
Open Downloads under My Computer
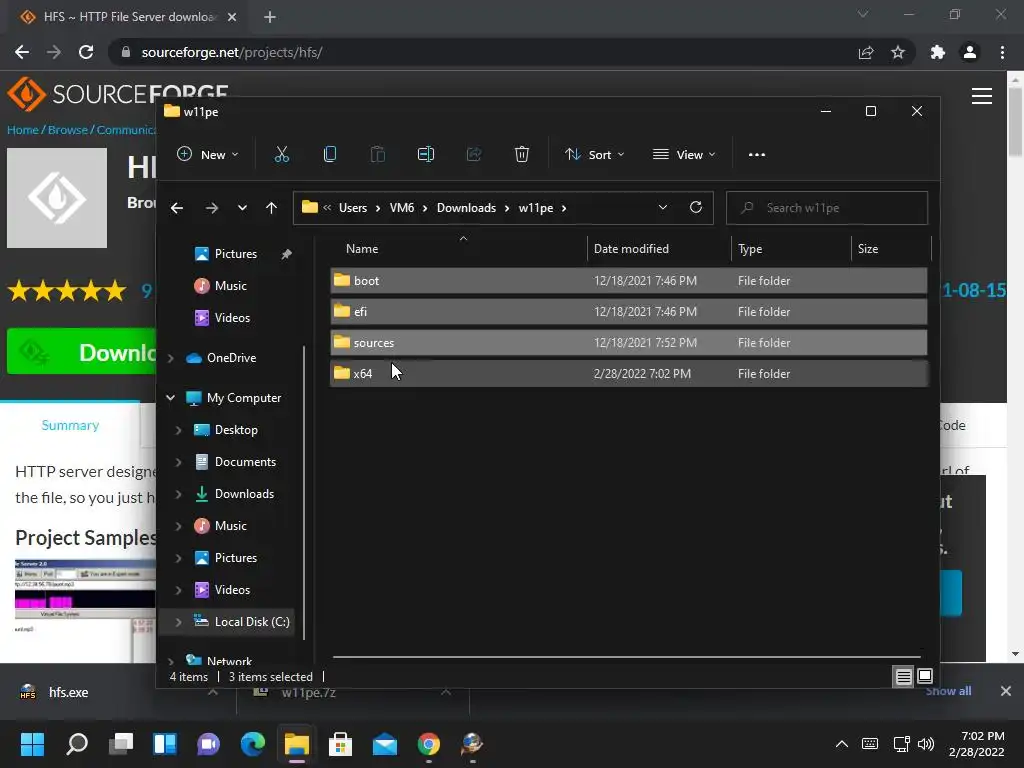tap(244, 494)
